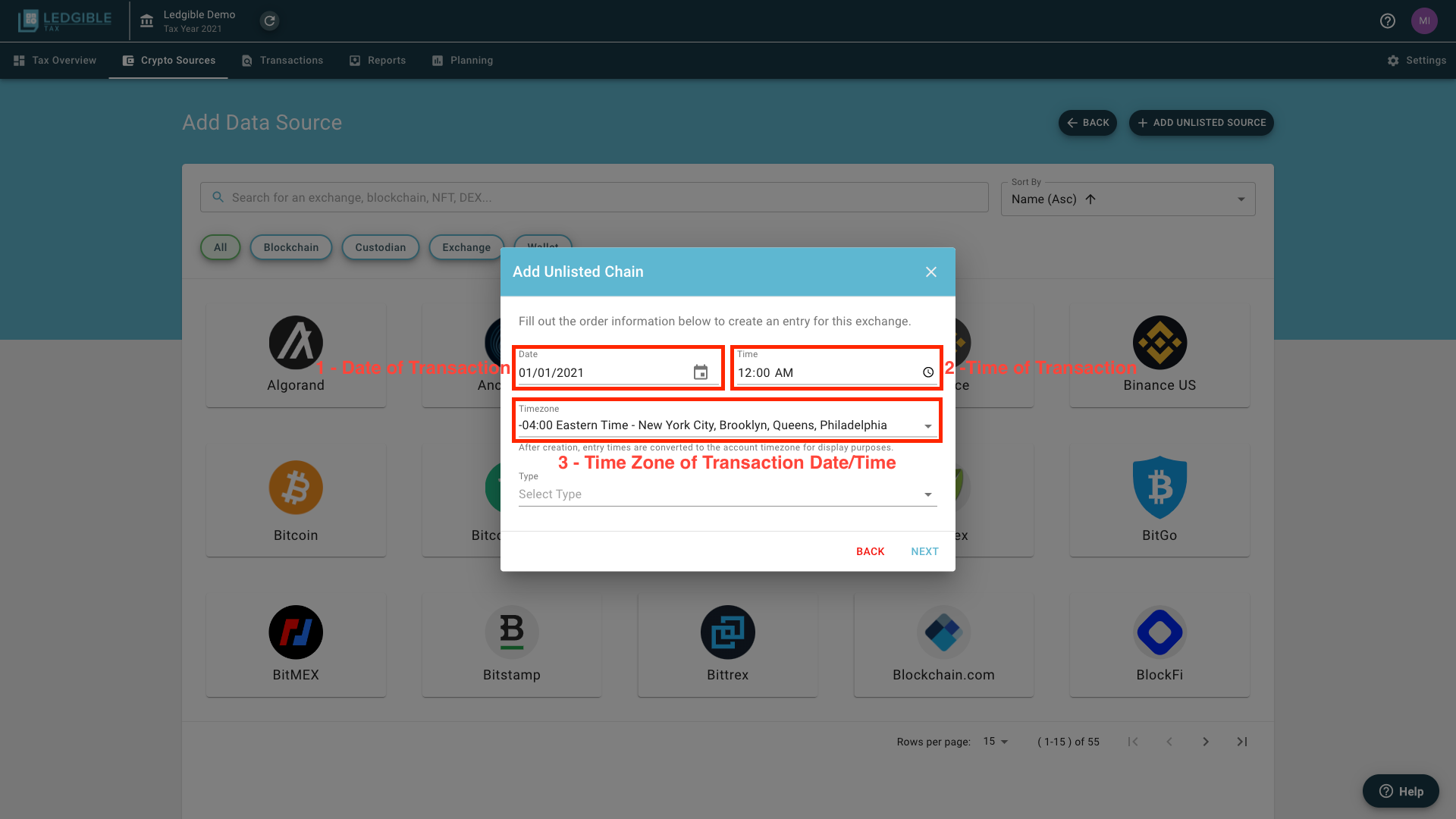Go to the next page of sources
Image resolution: width=1456 pixels, height=819 pixels.
1206,742
